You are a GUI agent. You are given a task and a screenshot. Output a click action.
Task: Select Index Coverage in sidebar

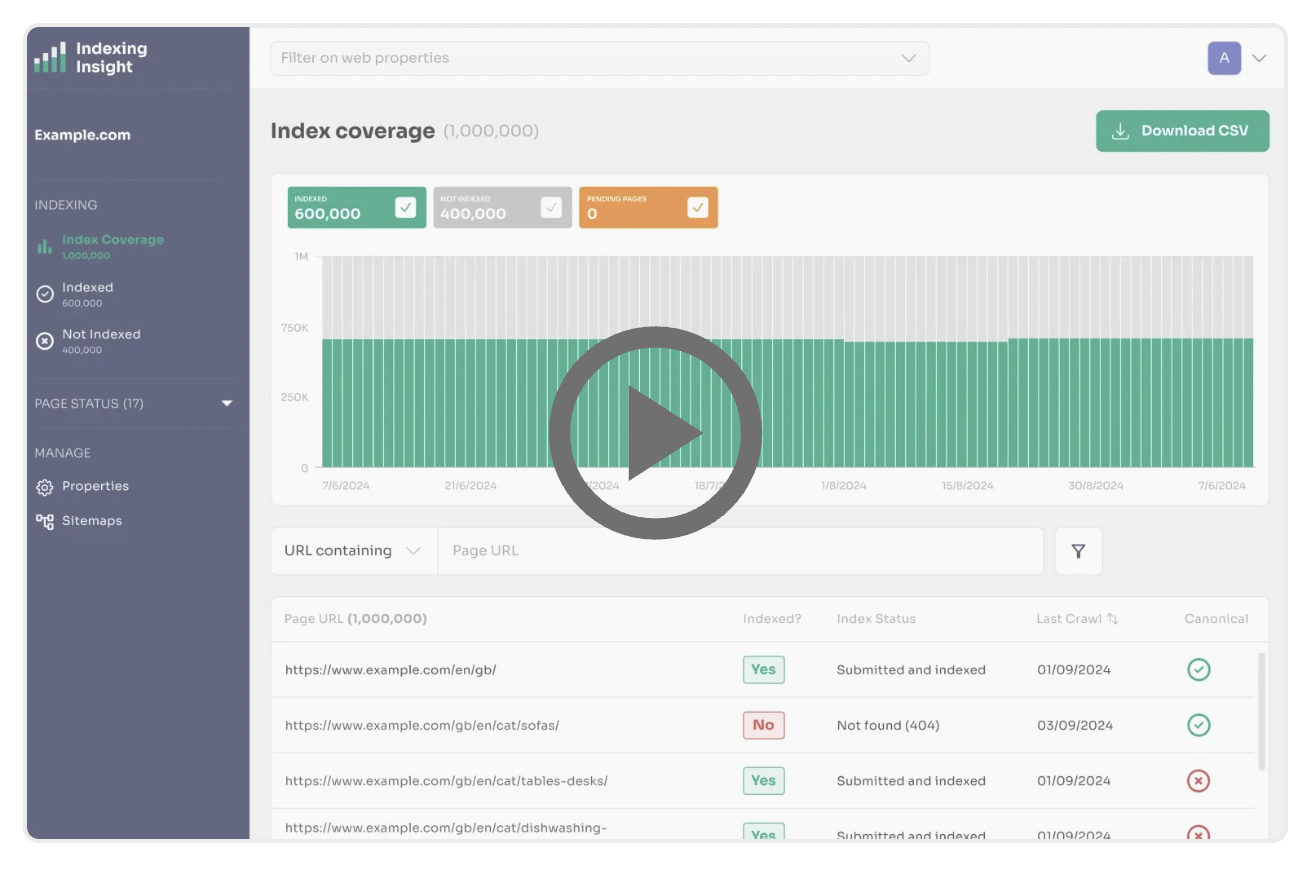pyautogui.click(x=112, y=246)
